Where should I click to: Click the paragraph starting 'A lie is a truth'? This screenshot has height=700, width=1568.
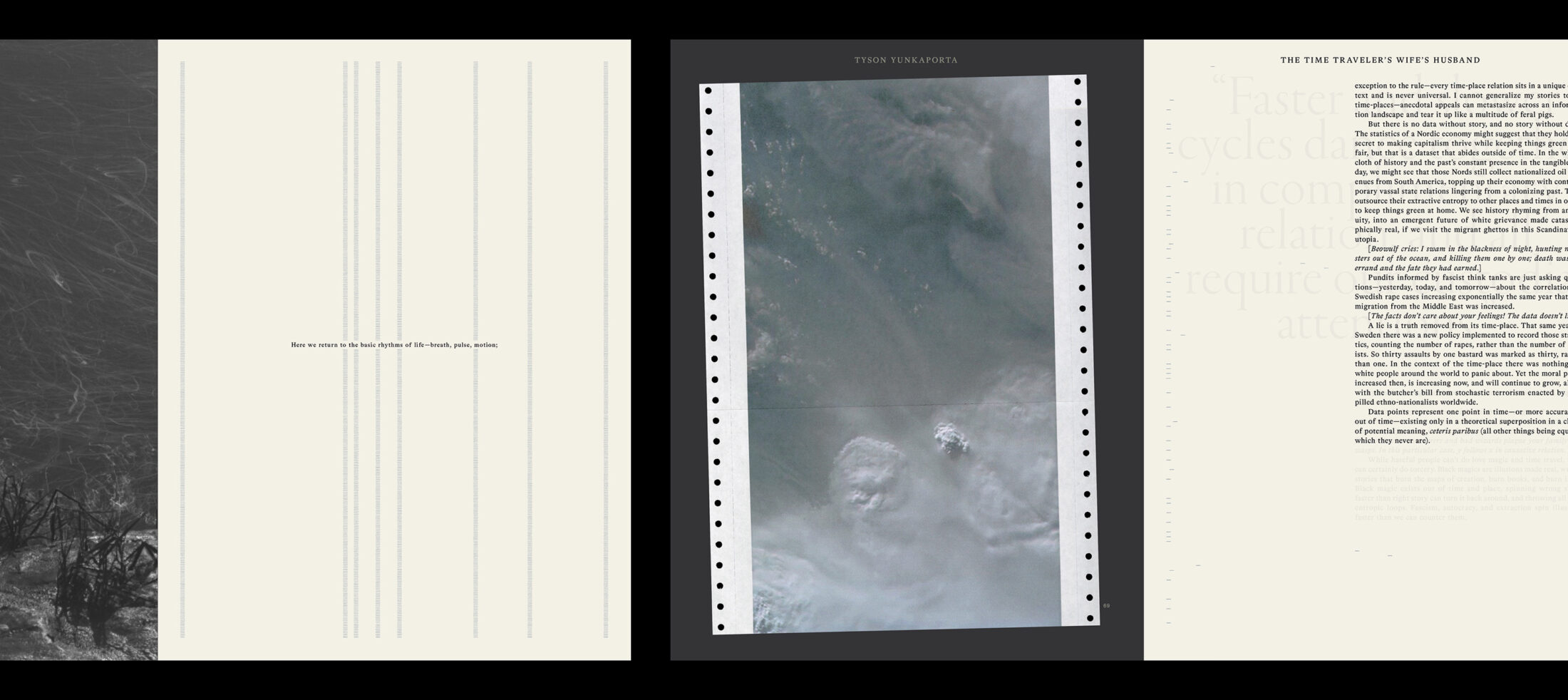1461,364
